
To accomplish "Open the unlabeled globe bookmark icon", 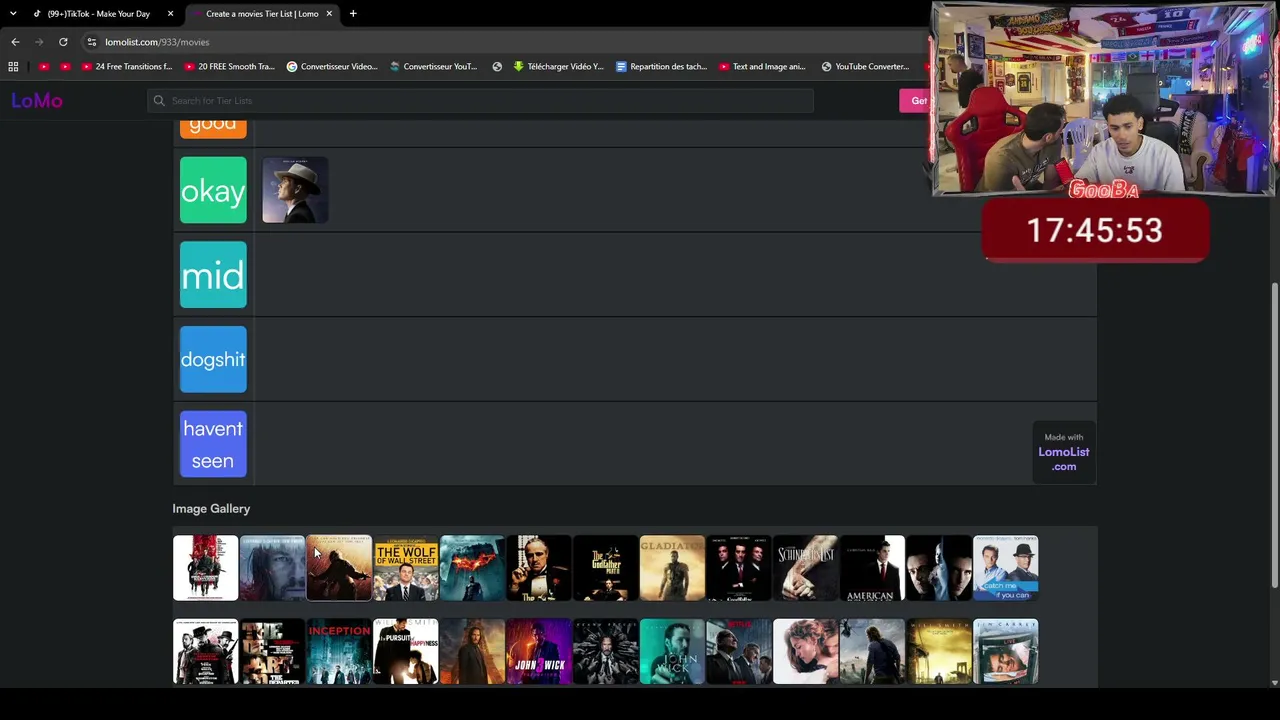I will [x=497, y=67].
